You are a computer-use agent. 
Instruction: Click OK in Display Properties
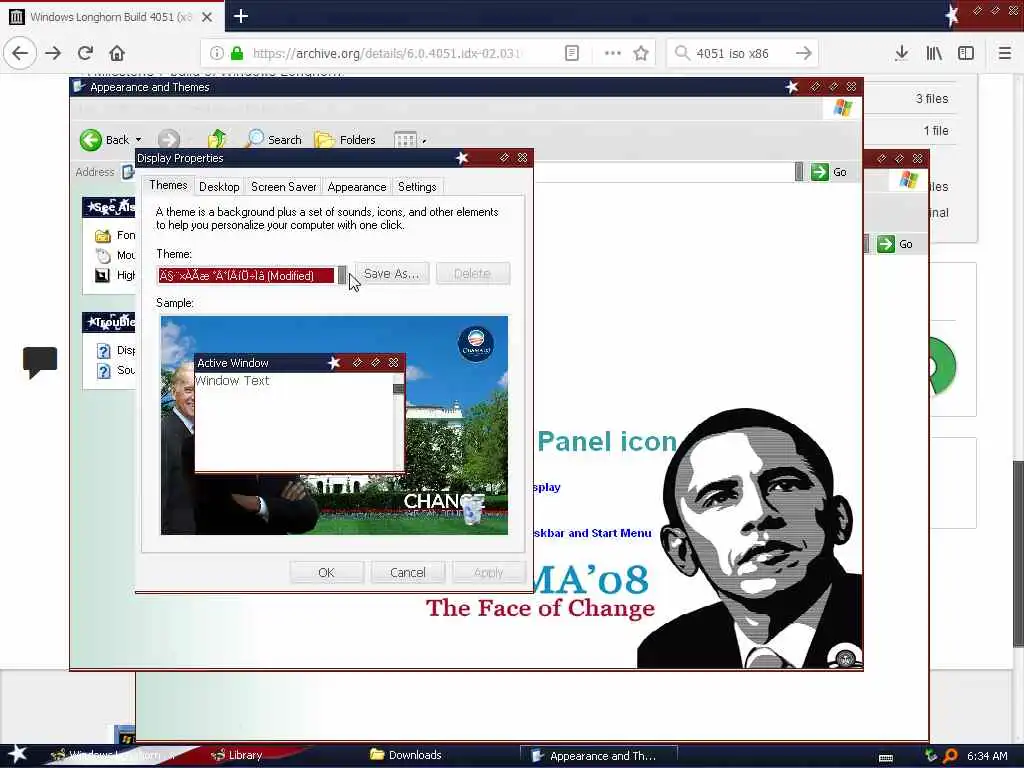[x=327, y=573]
